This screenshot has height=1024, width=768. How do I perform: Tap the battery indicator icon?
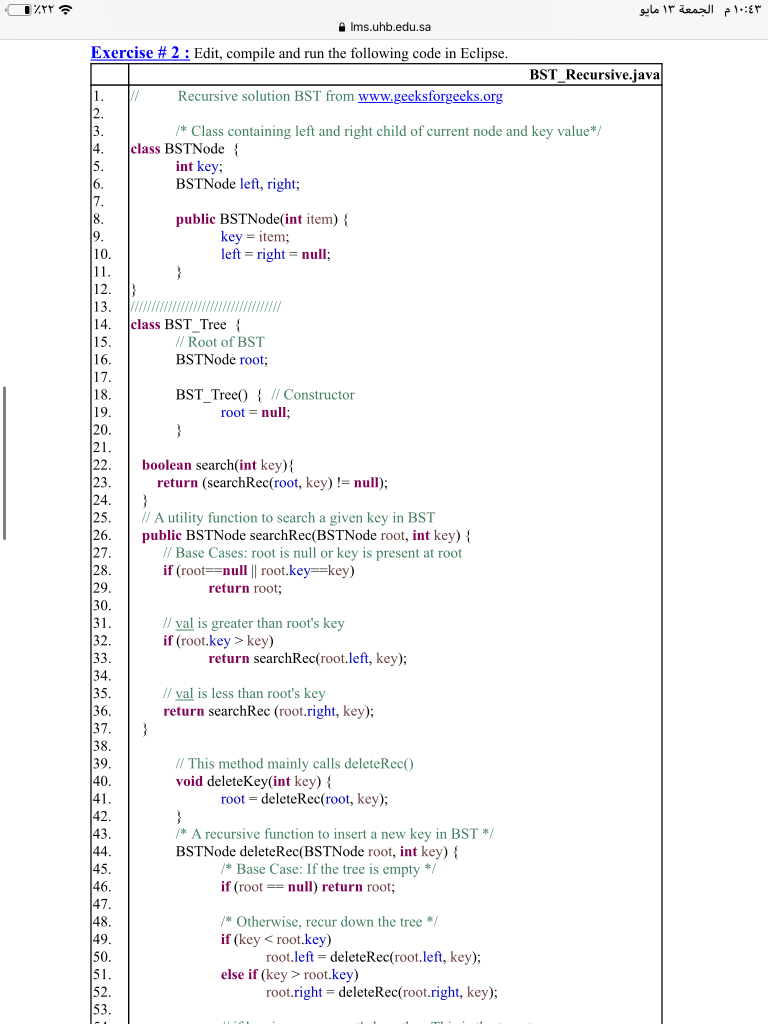coord(19,10)
